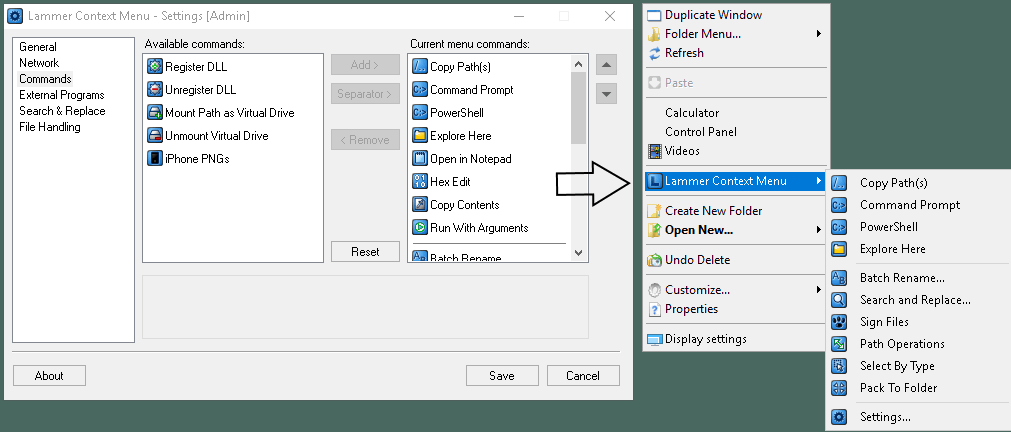The height and width of the screenshot is (432, 1011).
Task: Click the Run With Arguments icon
Action: [x=420, y=228]
